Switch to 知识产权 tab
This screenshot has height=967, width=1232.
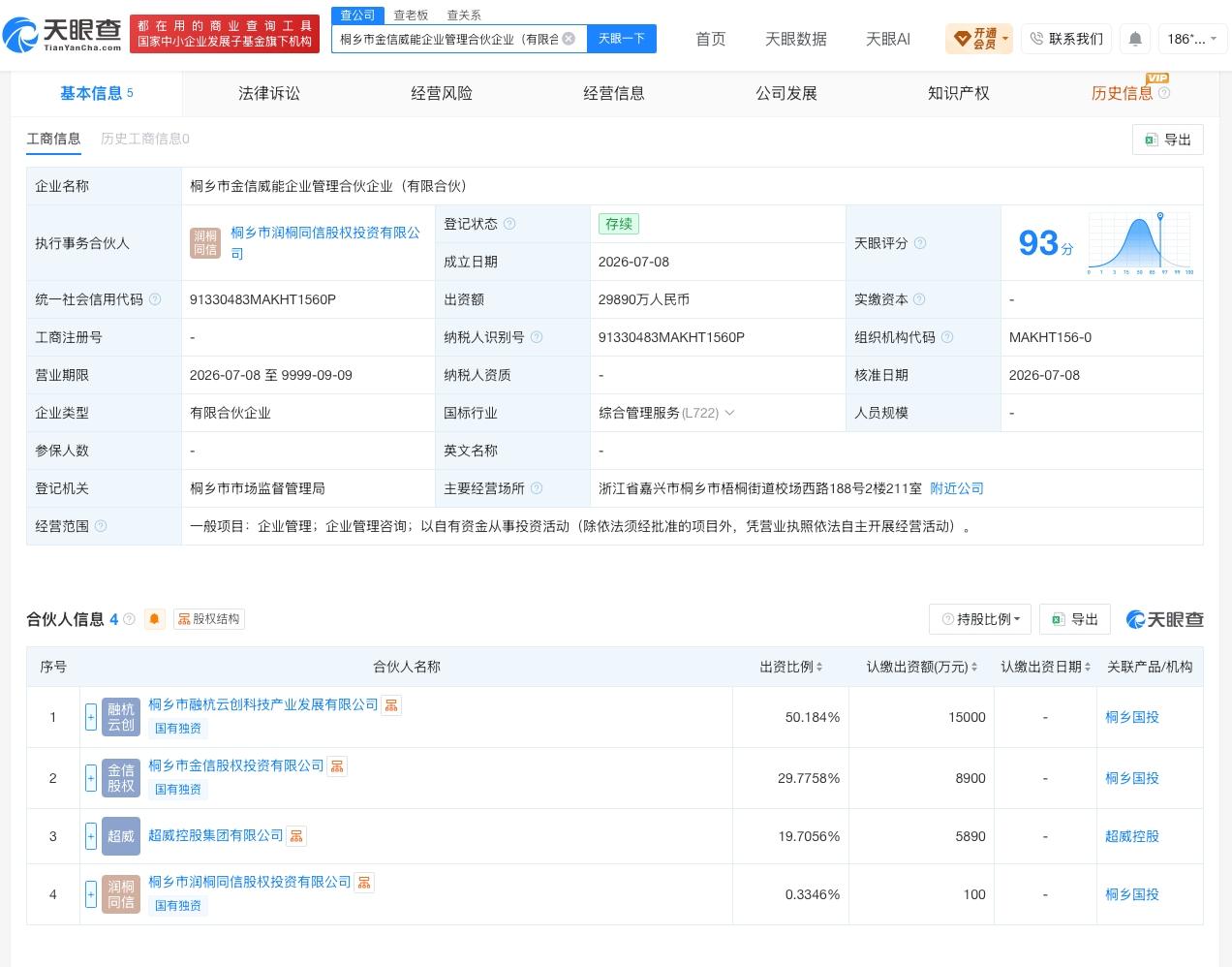click(959, 93)
